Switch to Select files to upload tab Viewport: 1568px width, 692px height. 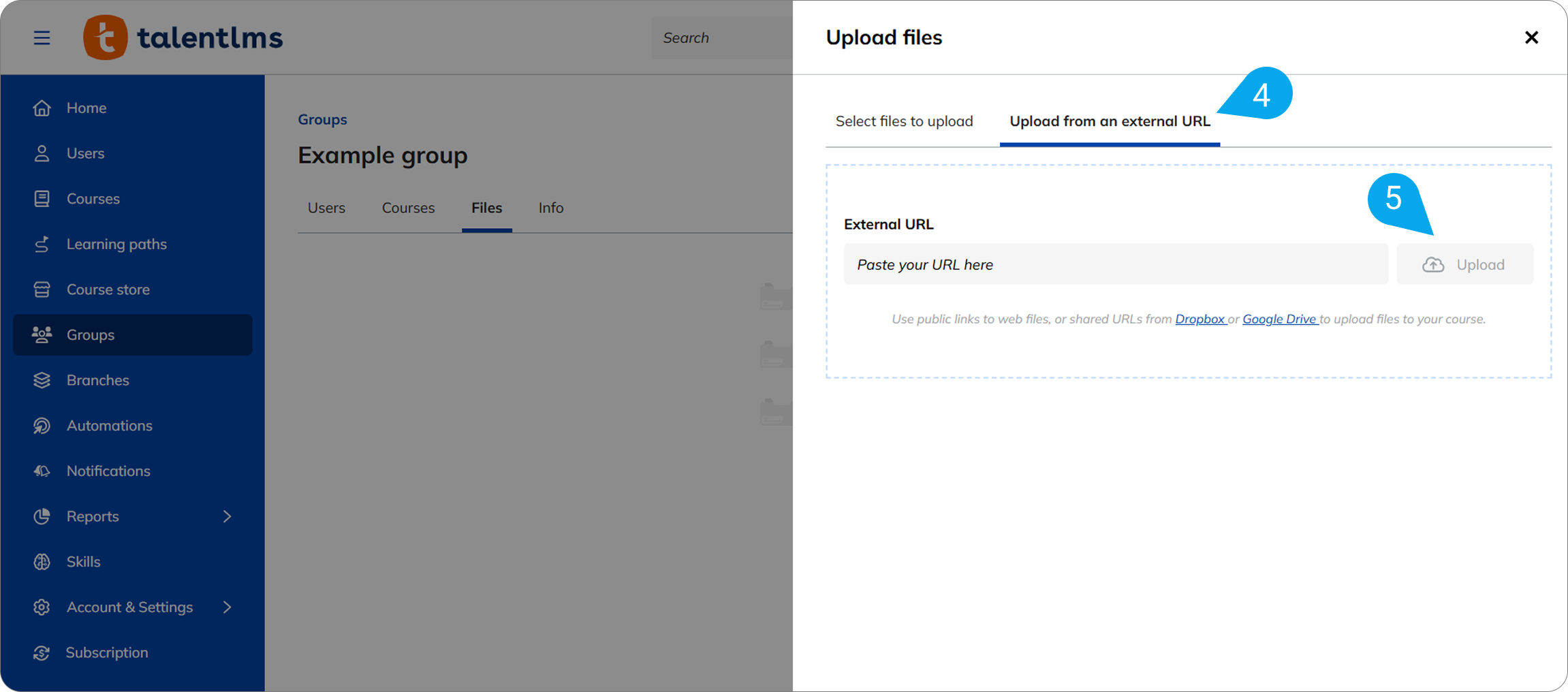pos(904,121)
